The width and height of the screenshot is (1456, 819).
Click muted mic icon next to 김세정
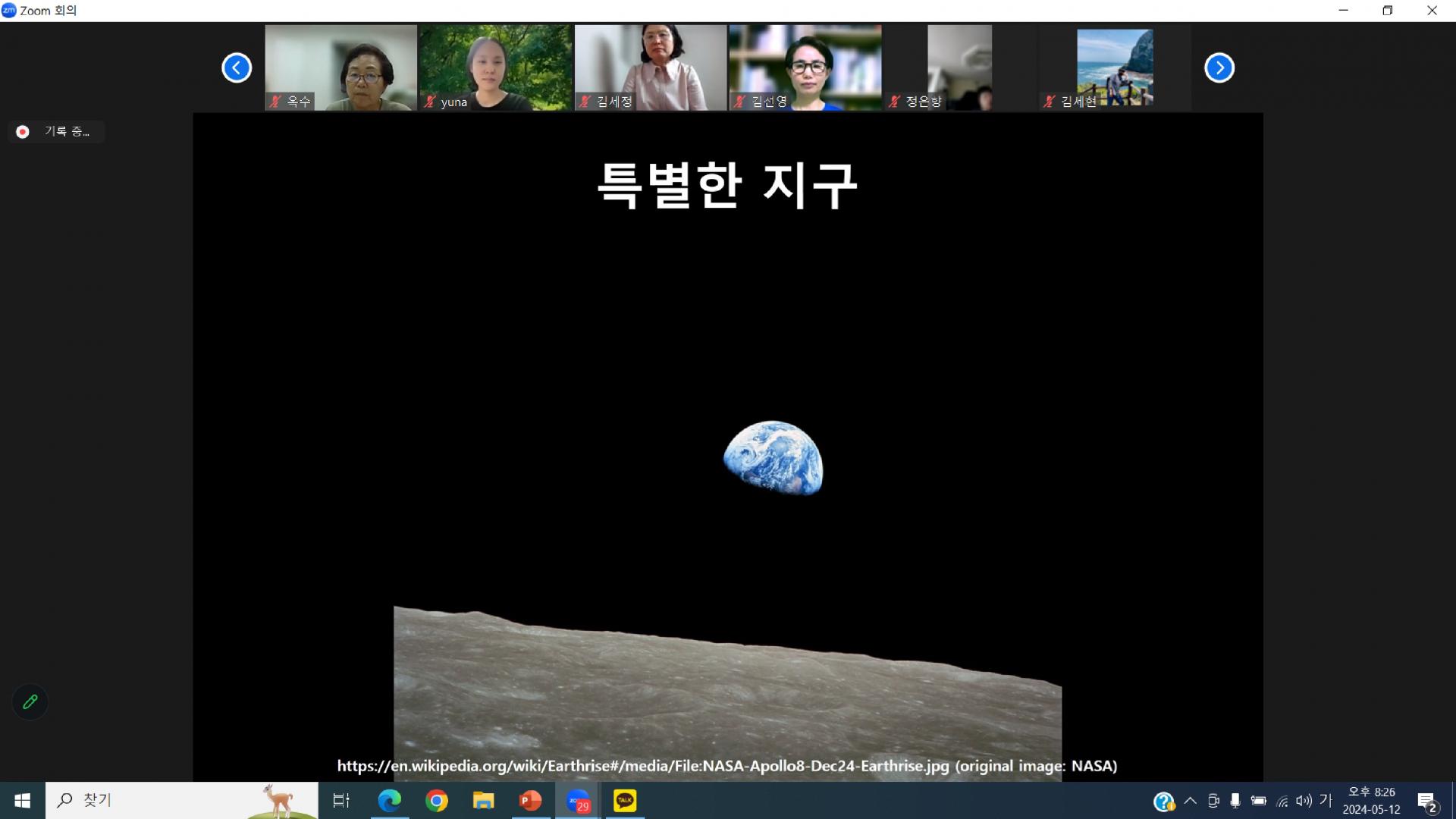tap(585, 102)
